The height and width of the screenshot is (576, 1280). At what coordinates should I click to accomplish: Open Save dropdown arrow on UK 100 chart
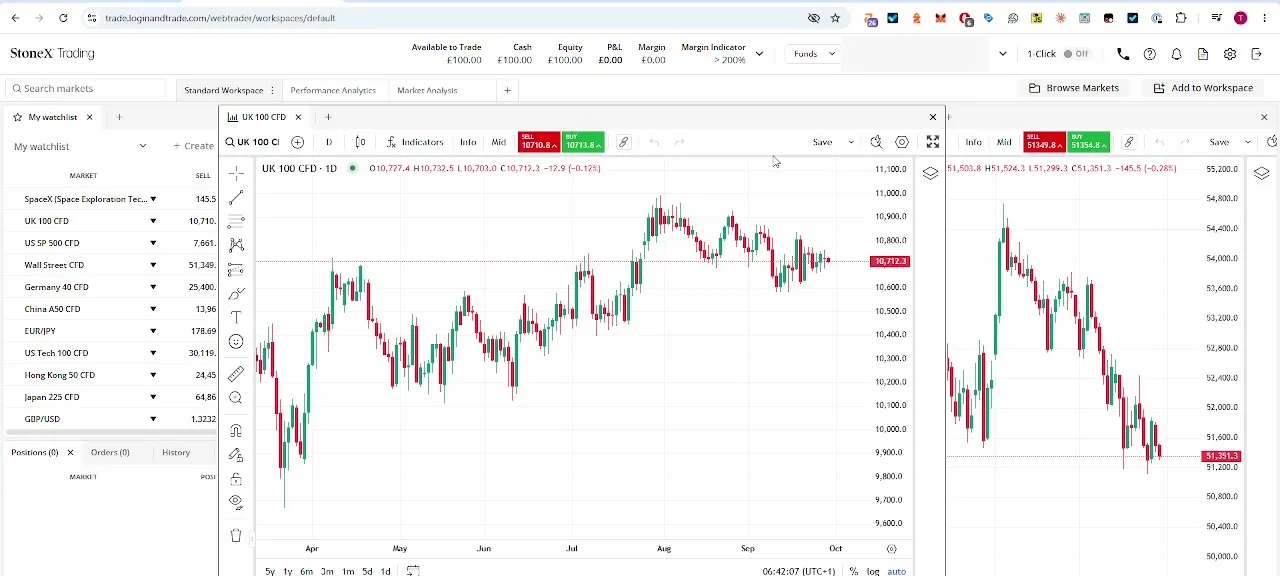851,142
